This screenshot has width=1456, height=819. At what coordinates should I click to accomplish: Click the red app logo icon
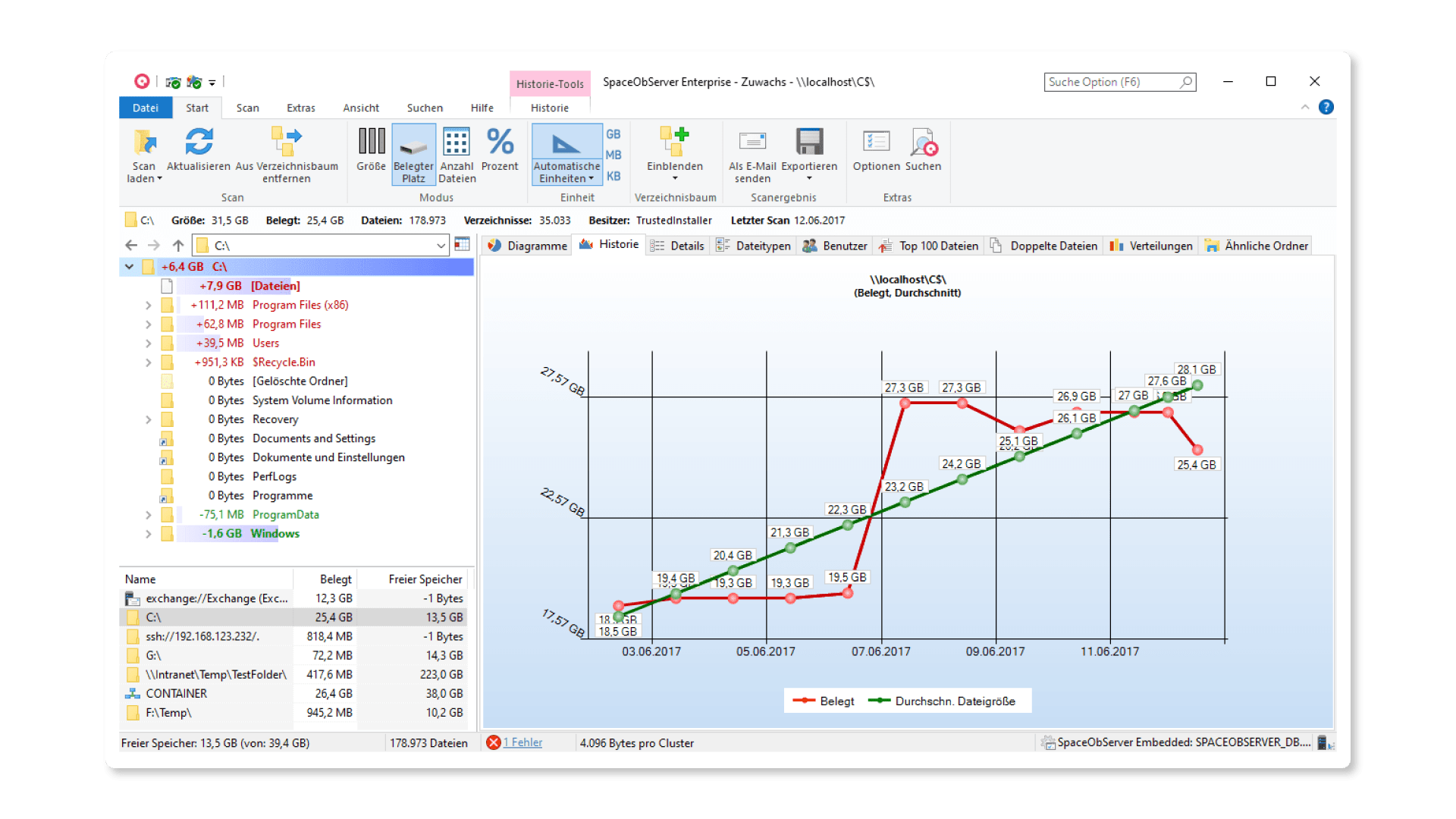click(x=142, y=81)
